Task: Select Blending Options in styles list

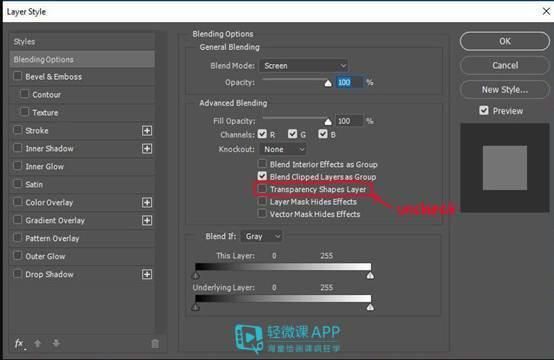Action: click(82, 59)
